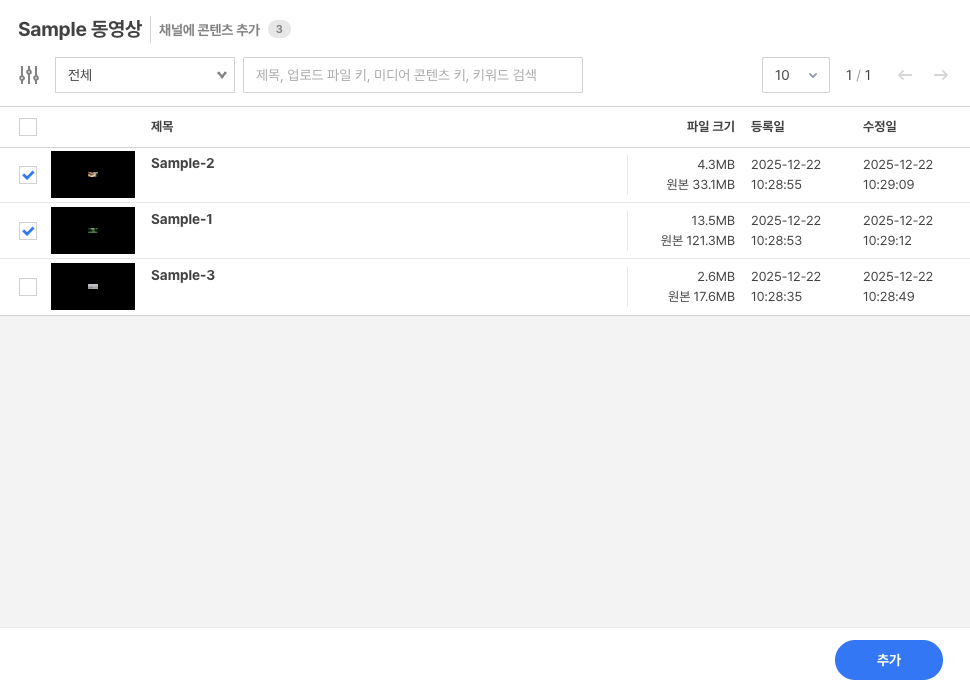Click the 전체 dropdown chevron

click(x=221, y=75)
